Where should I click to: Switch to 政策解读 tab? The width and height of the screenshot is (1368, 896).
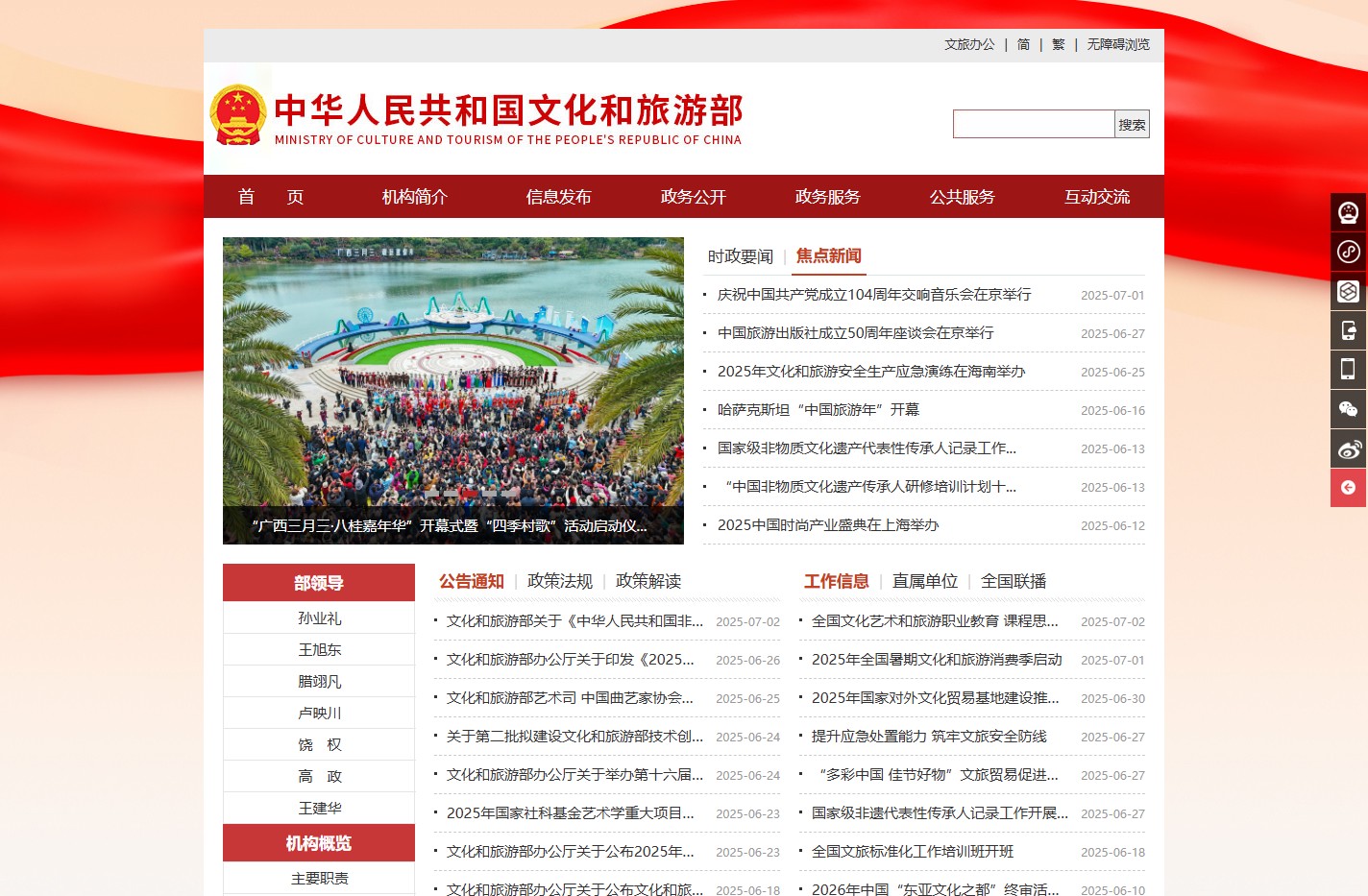[x=648, y=581]
